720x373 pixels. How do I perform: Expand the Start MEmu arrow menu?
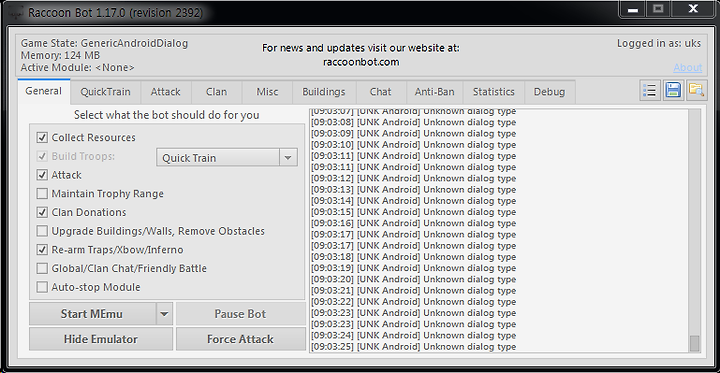pyautogui.click(x=164, y=314)
